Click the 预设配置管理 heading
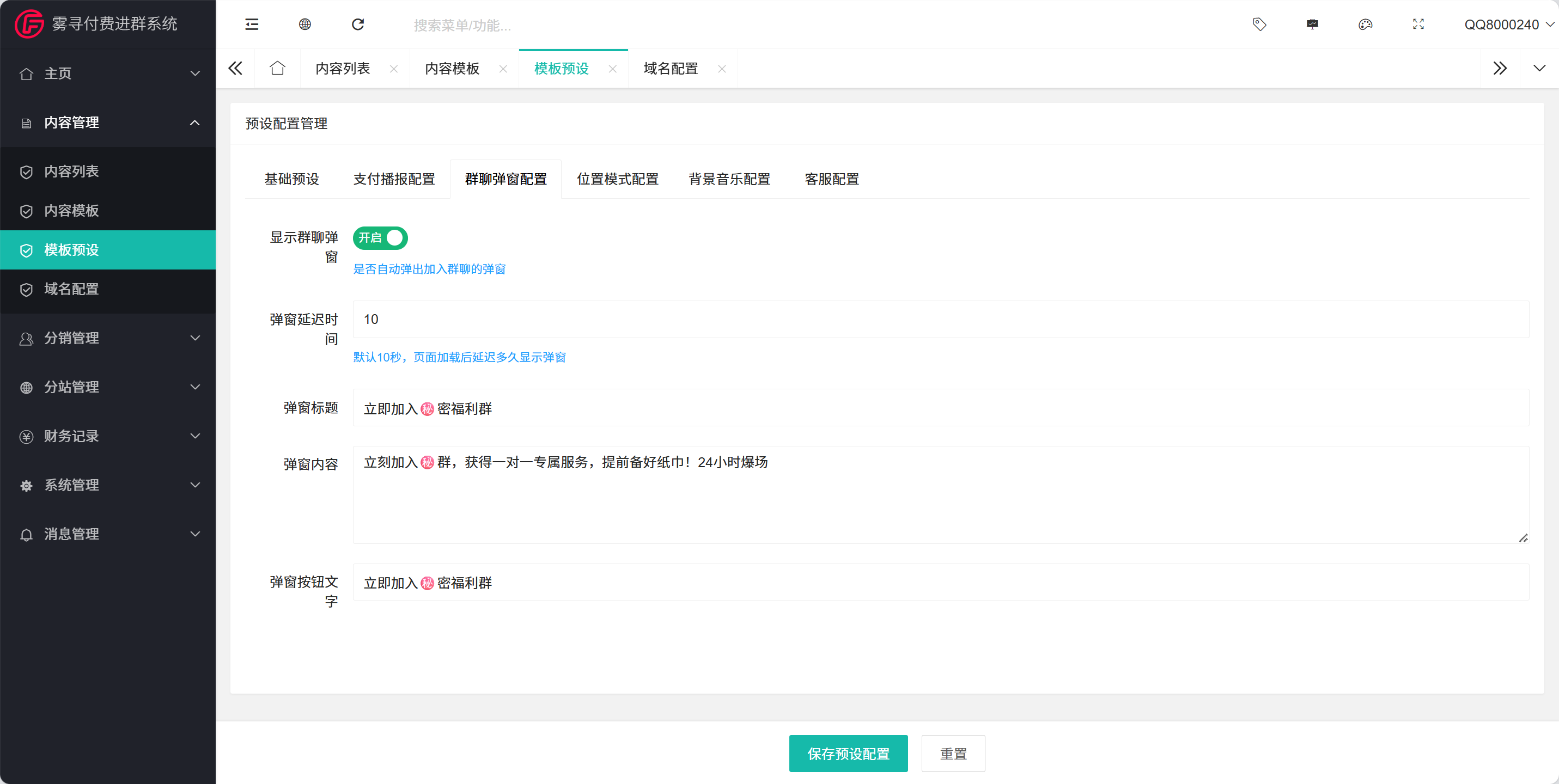The width and height of the screenshot is (1559, 784). pyautogui.click(x=287, y=124)
